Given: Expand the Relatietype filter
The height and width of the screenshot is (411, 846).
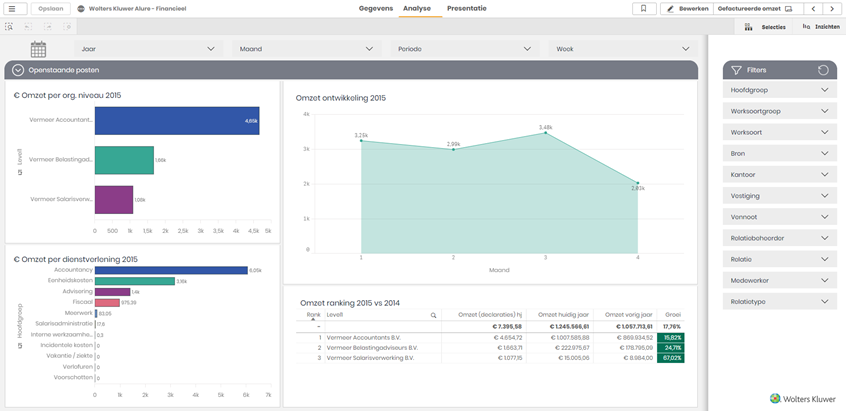Looking at the screenshot, I should pyautogui.click(x=780, y=302).
